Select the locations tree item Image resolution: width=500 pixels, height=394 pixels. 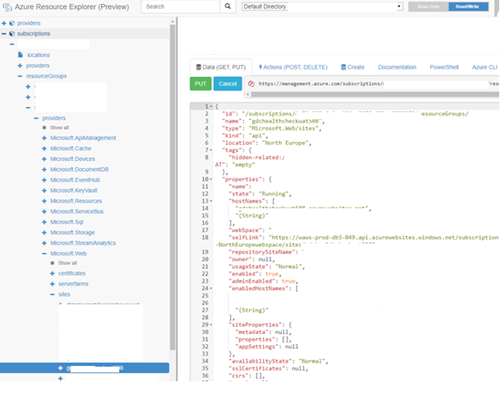coord(38,55)
